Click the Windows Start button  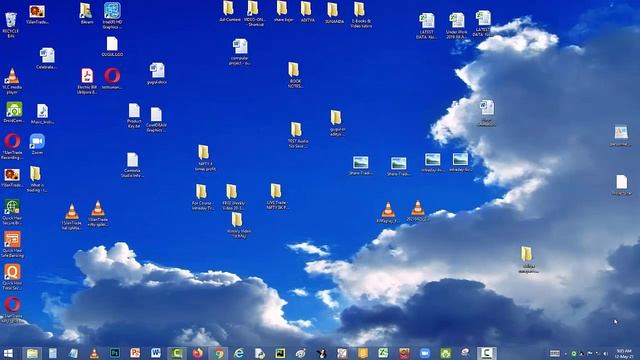pos(8,353)
